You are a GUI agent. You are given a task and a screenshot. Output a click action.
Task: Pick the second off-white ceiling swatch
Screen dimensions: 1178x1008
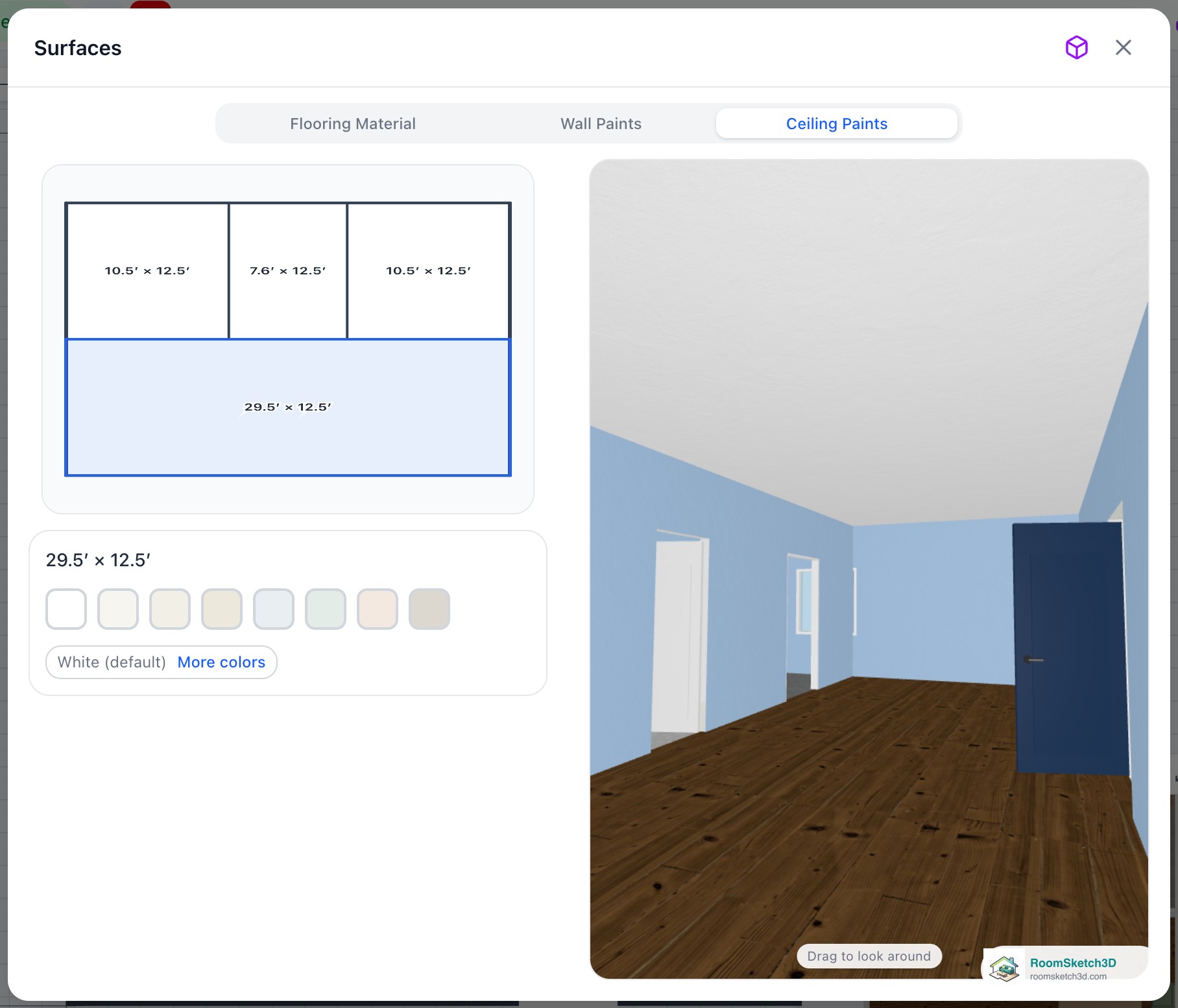pyautogui.click(x=118, y=609)
